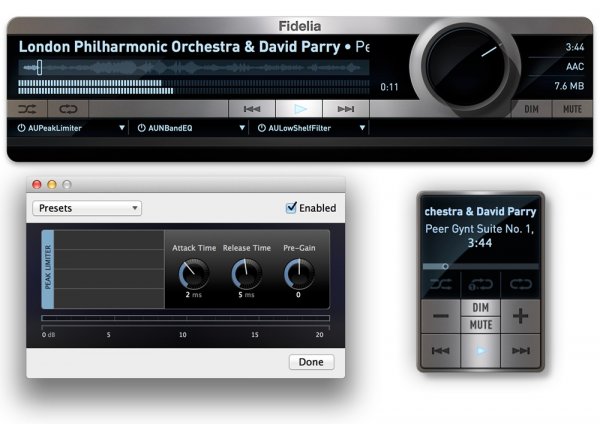This screenshot has height=424, width=600.
Task: Click DIM in the mini player
Action: tap(481, 308)
